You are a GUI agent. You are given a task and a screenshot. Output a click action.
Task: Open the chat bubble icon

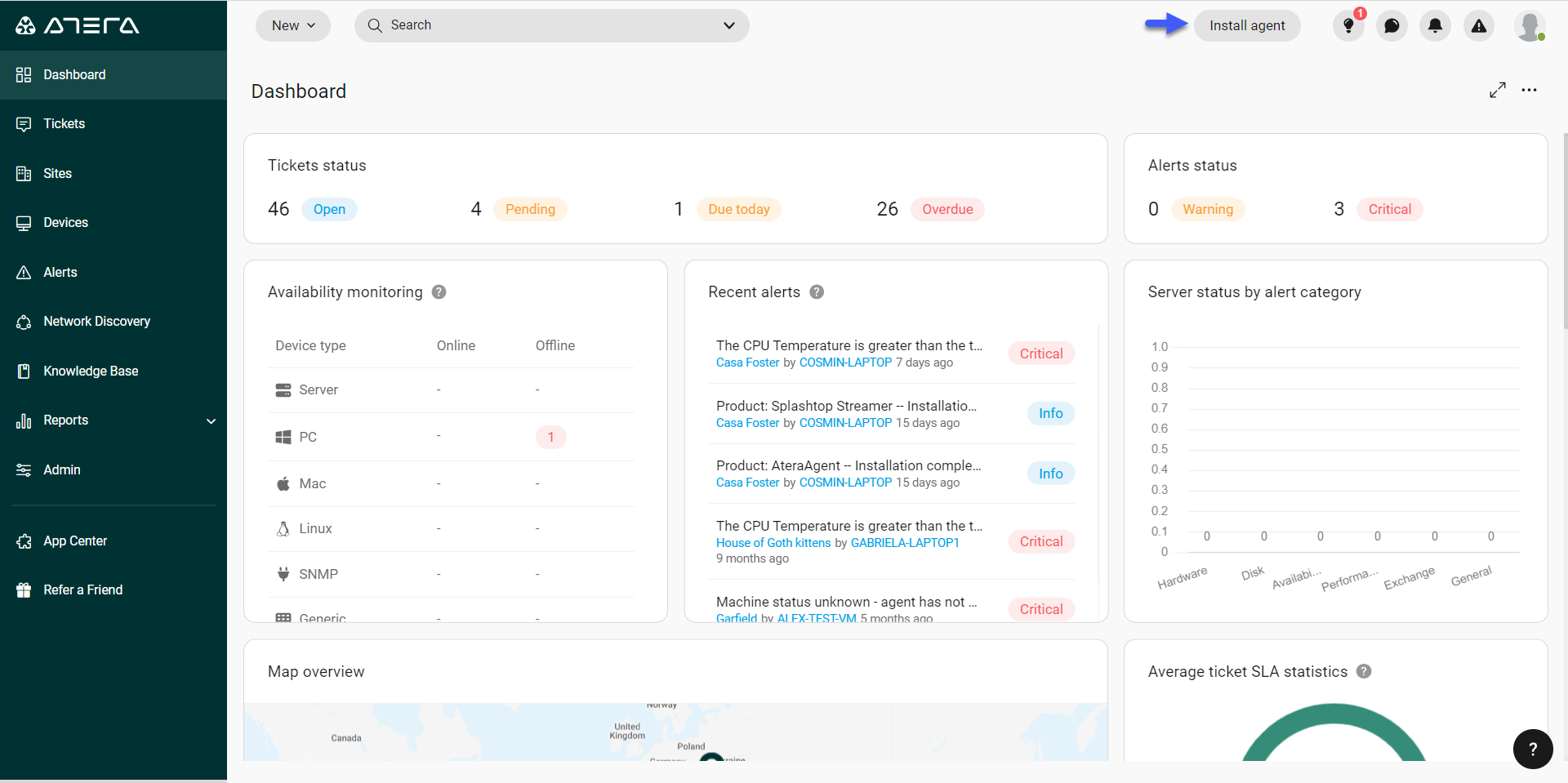1392,26
